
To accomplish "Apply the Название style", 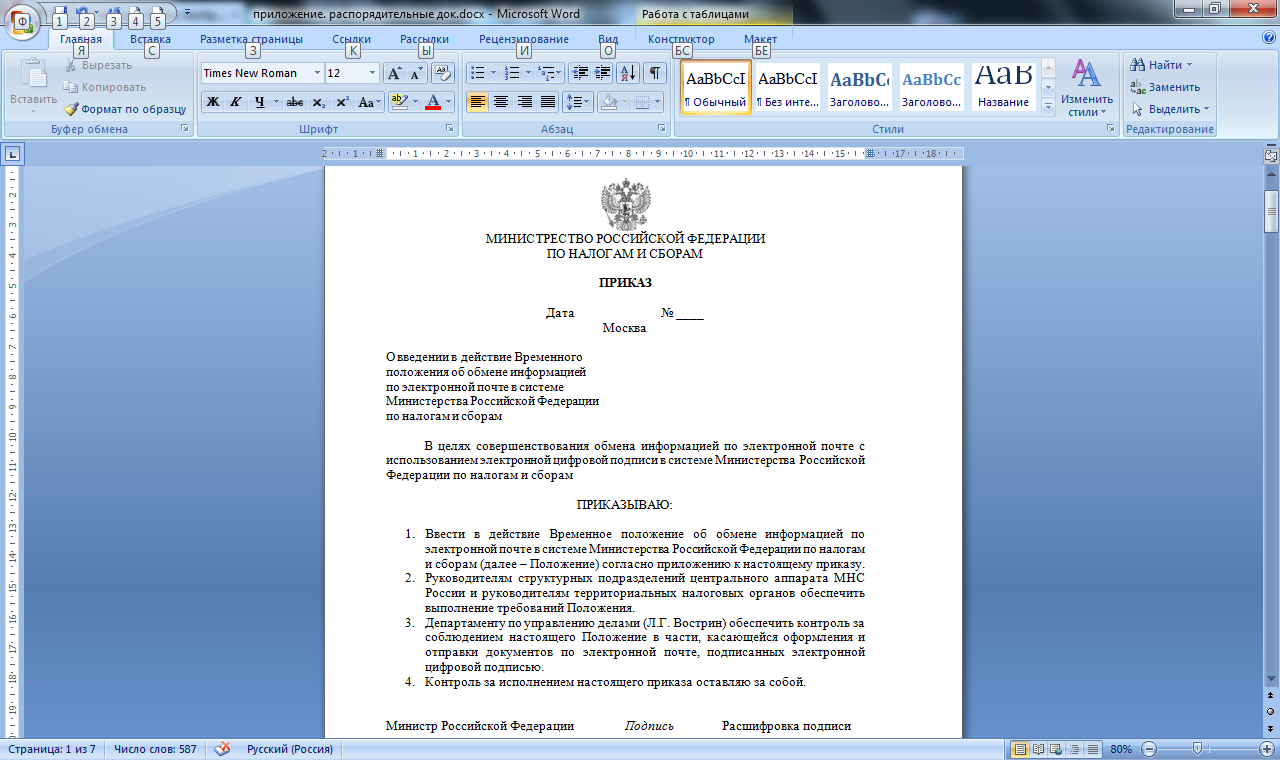I will tap(1004, 87).
